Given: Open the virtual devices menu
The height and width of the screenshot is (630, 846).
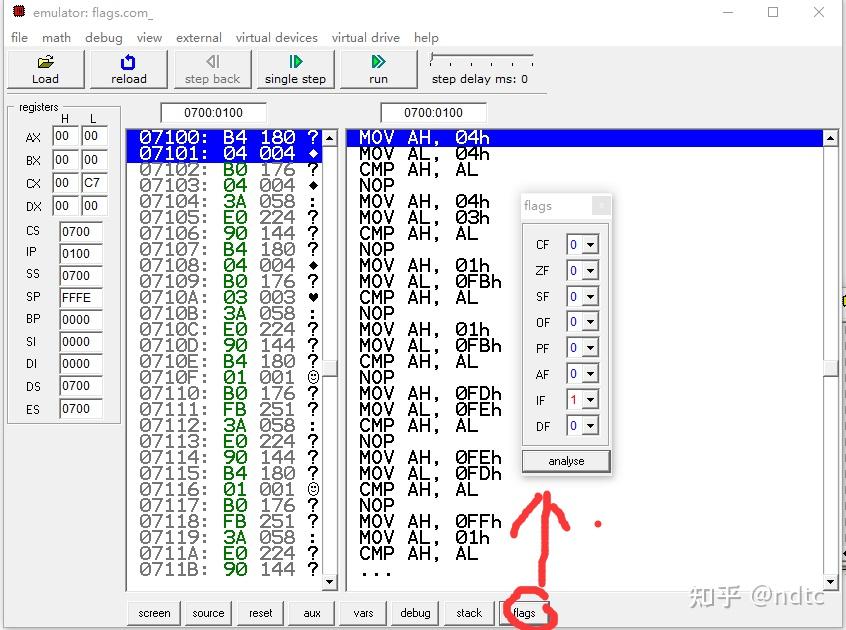Looking at the screenshot, I should (x=276, y=37).
